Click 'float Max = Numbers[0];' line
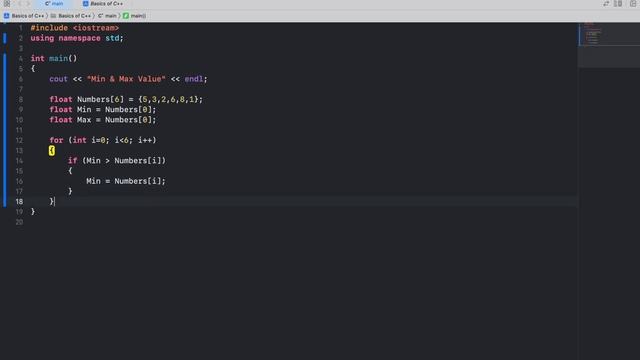Viewport: 640px width, 360px height. (103, 120)
